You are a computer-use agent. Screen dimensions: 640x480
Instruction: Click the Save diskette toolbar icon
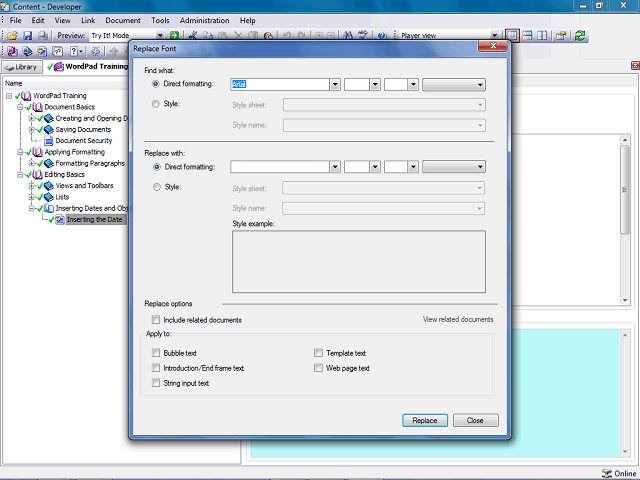[x=27, y=36]
